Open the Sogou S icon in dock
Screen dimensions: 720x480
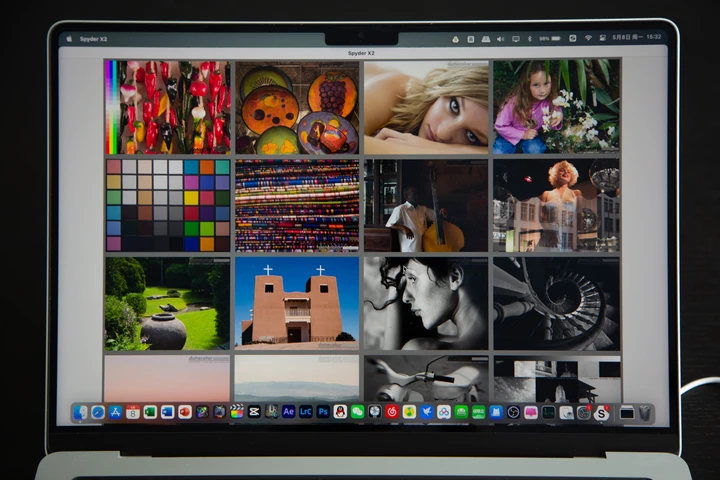click(x=601, y=413)
